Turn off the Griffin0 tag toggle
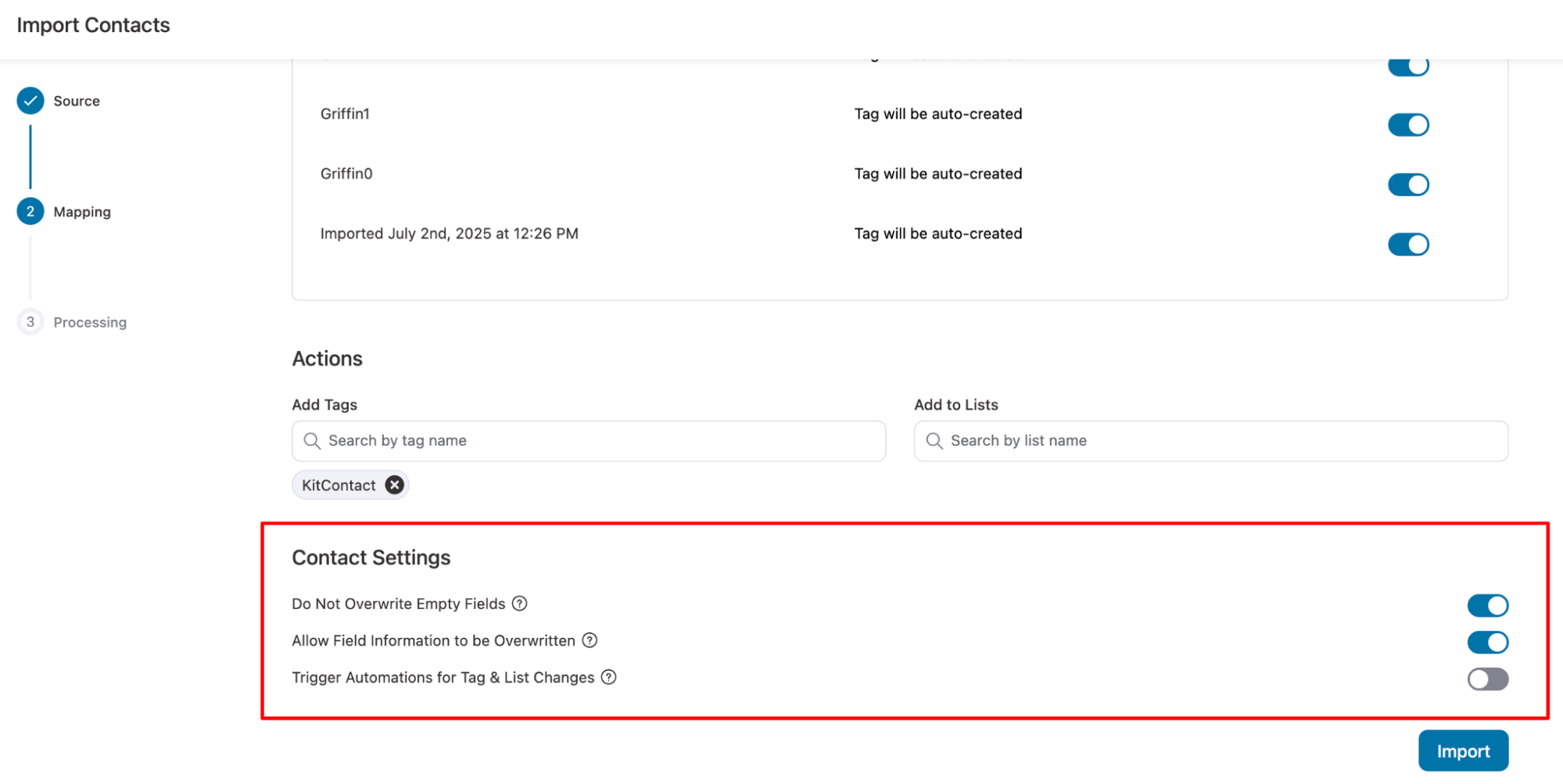 click(x=1407, y=185)
